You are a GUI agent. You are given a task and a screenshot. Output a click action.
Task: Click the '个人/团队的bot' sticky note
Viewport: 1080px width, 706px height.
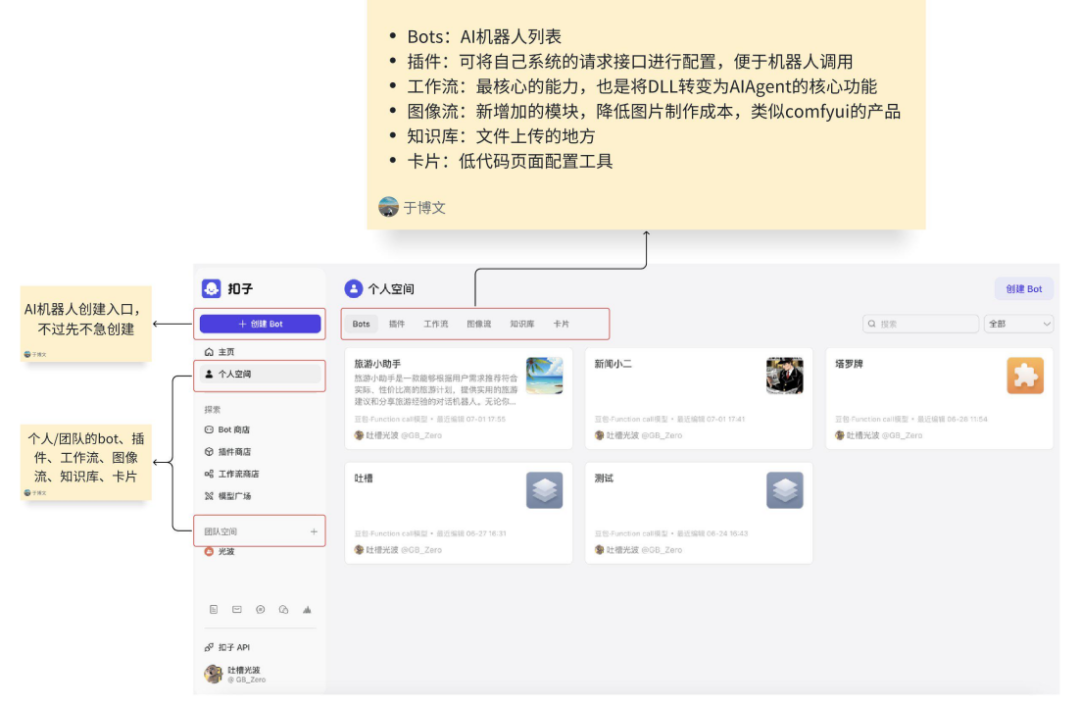click(x=85, y=462)
